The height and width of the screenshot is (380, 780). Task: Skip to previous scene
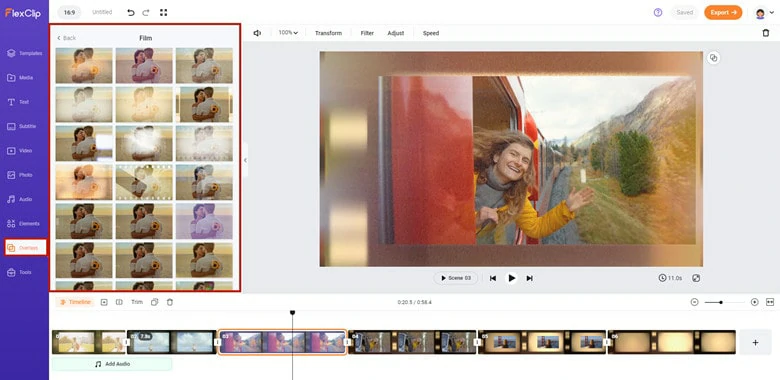click(492, 278)
